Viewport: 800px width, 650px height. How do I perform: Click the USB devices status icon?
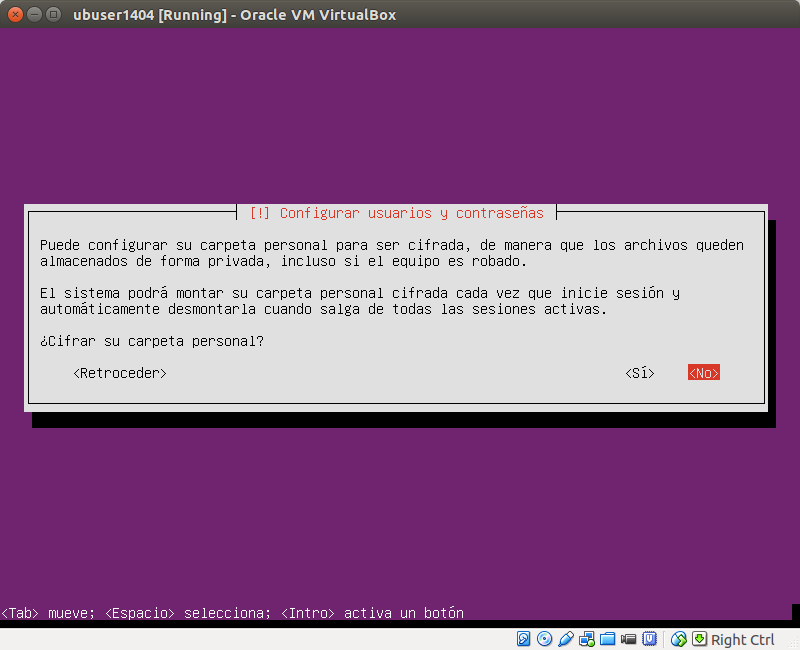[564, 639]
